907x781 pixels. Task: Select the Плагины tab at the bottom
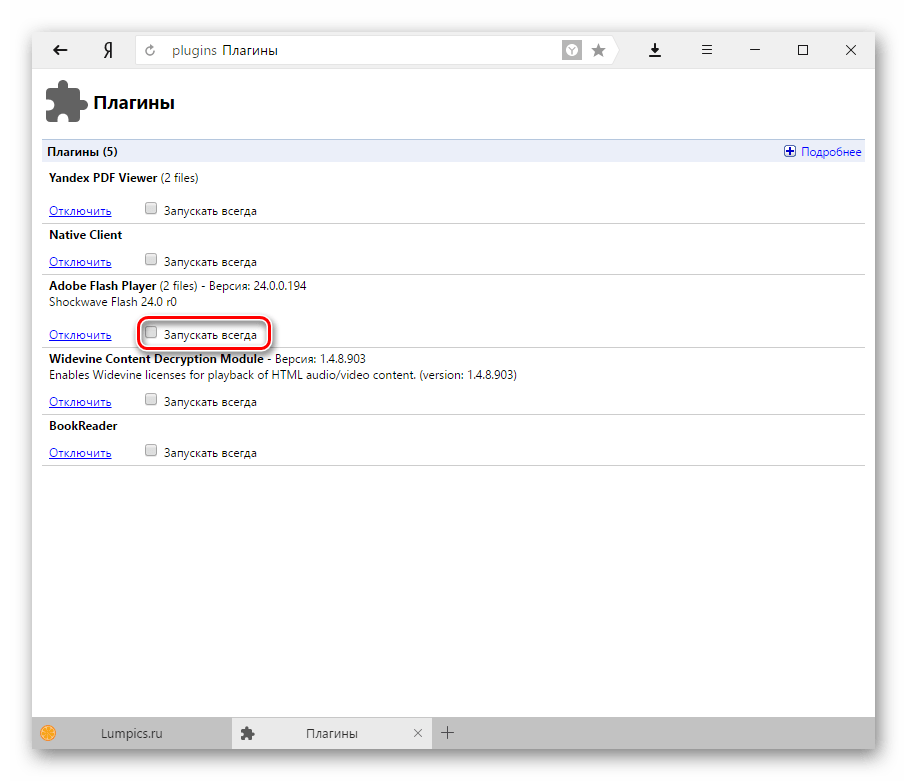pos(331,733)
